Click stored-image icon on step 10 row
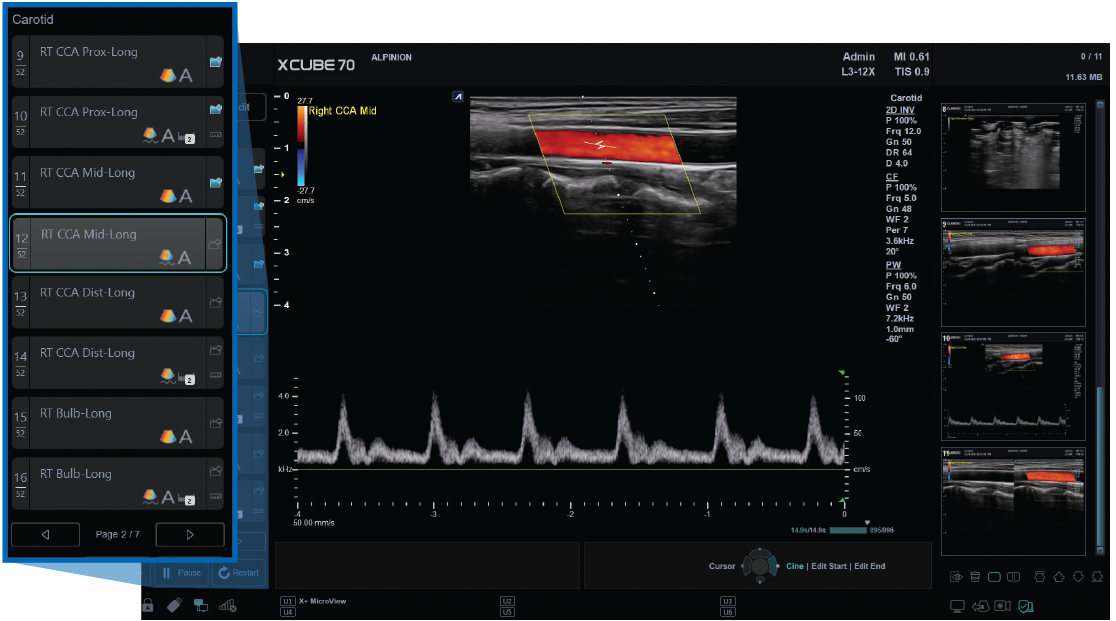This screenshot has width=1116, height=621. 216,110
